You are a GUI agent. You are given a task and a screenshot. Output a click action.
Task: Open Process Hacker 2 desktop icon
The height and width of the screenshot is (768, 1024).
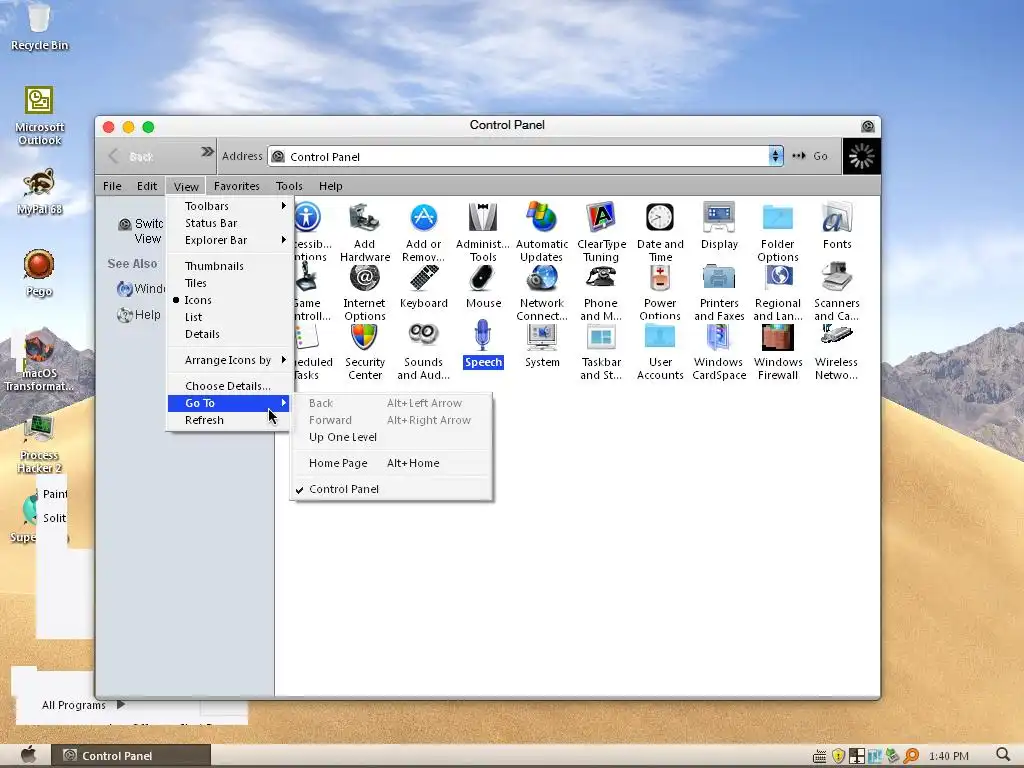[x=39, y=444]
